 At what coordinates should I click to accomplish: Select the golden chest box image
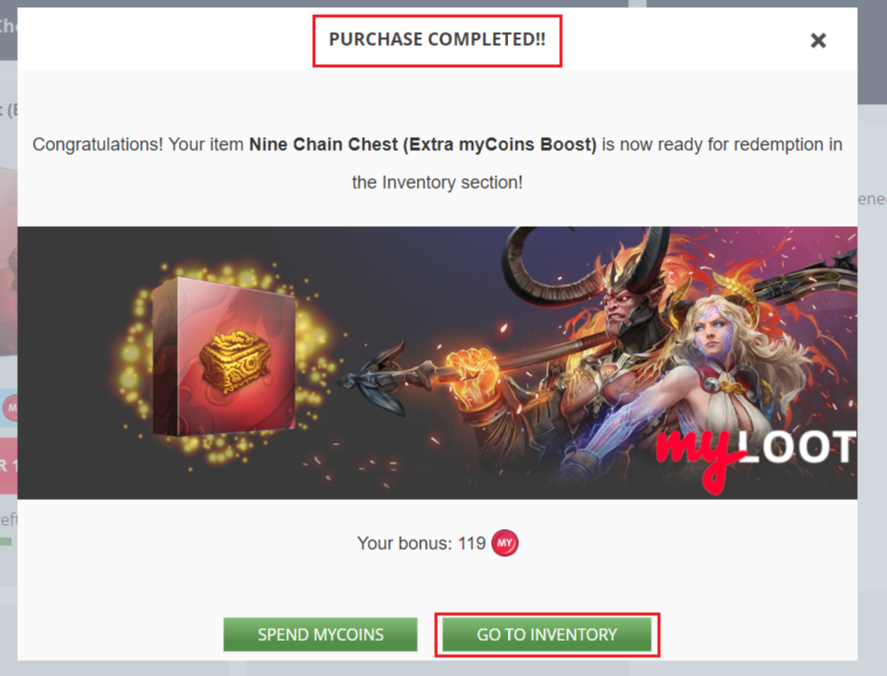223,358
